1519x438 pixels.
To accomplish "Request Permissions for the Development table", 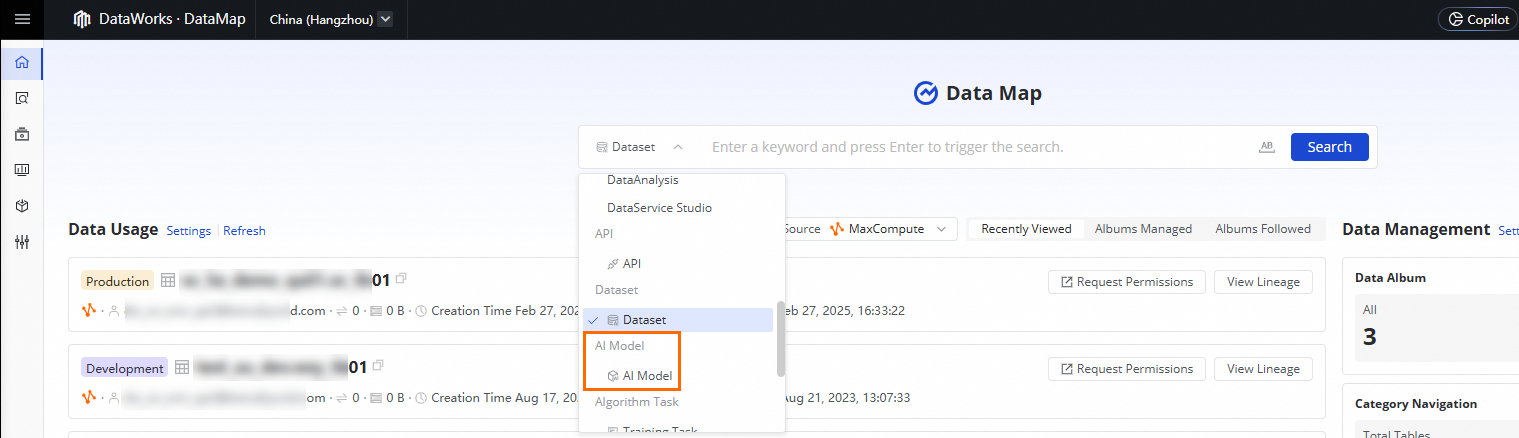I will point(1127,369).
